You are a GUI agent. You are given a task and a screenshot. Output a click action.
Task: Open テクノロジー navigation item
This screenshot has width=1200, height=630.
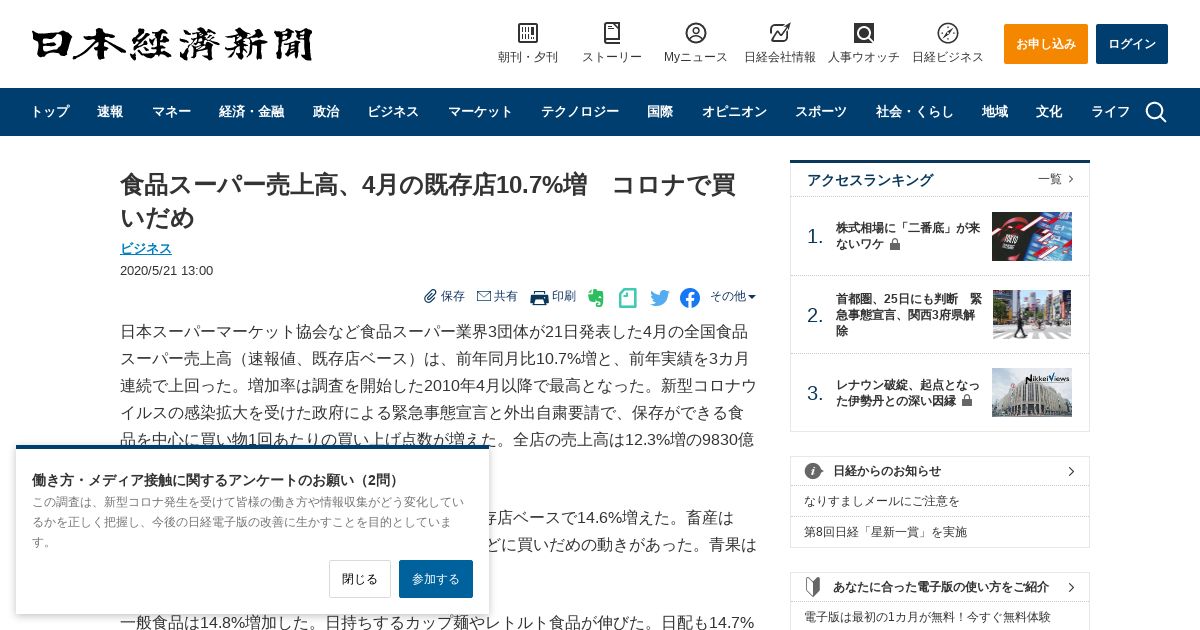[x=580, y=112]
